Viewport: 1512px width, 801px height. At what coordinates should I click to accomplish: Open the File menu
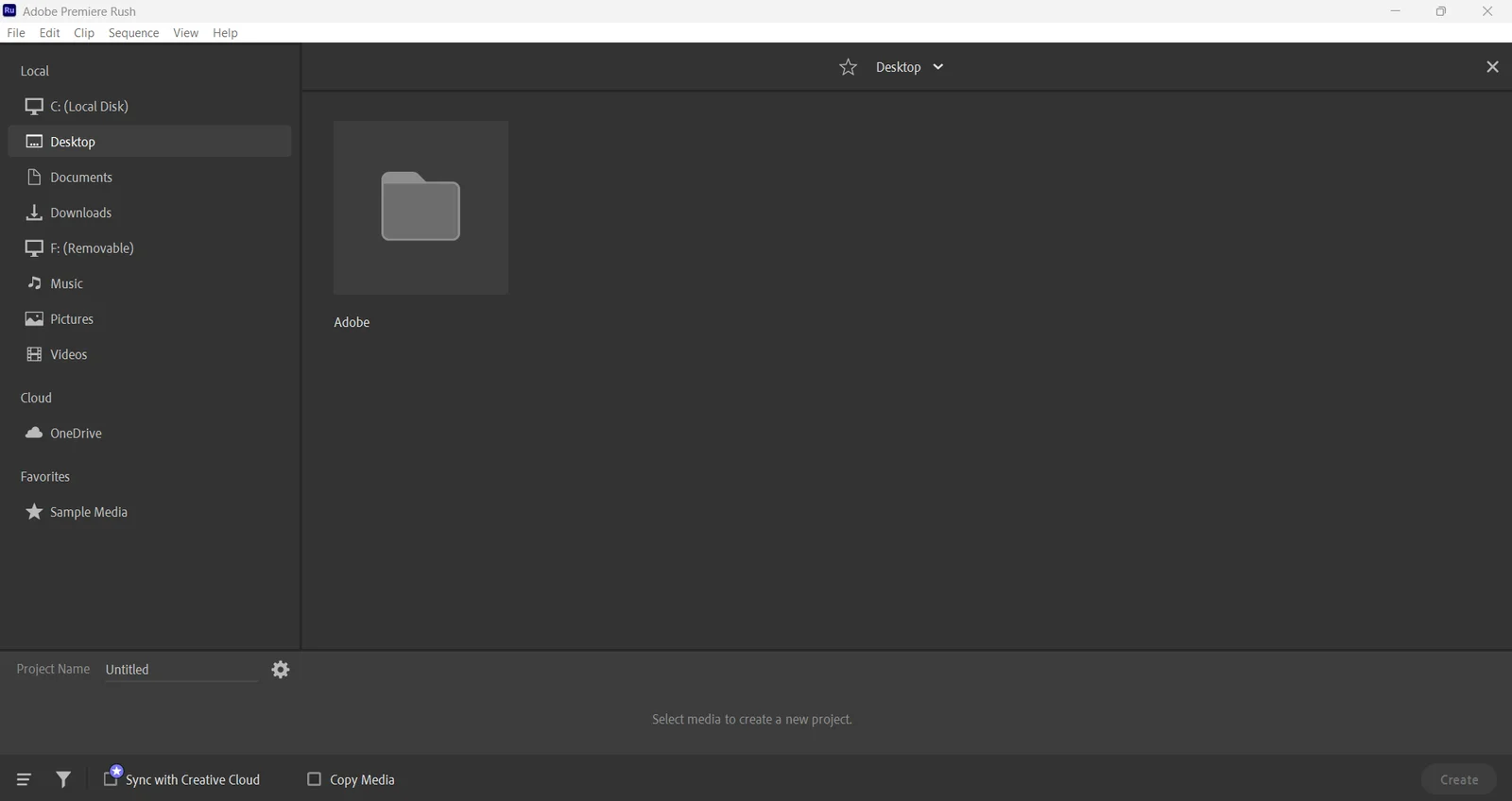tap(16, 33)
